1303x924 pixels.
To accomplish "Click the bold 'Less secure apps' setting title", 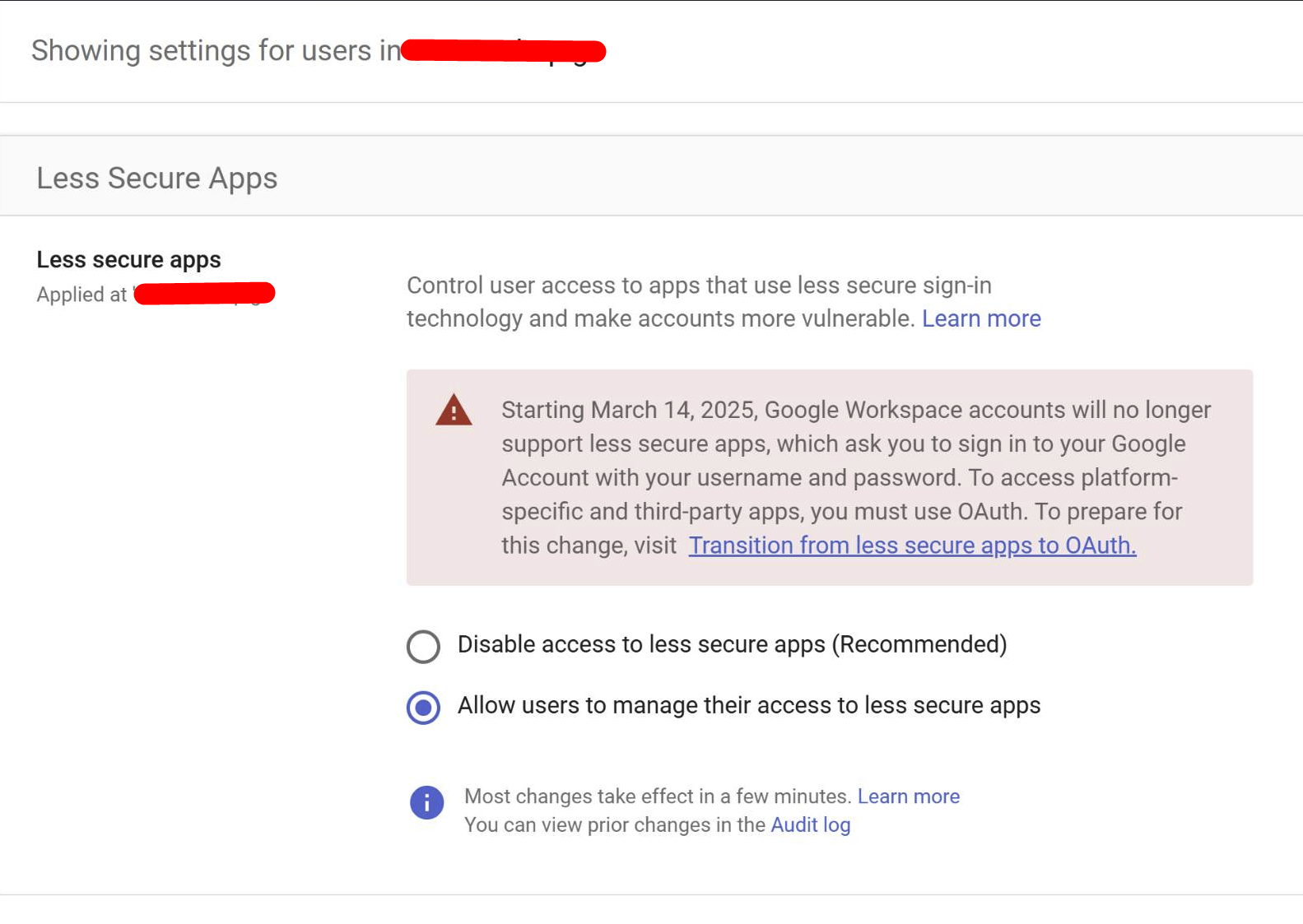I will pos(129,259).
